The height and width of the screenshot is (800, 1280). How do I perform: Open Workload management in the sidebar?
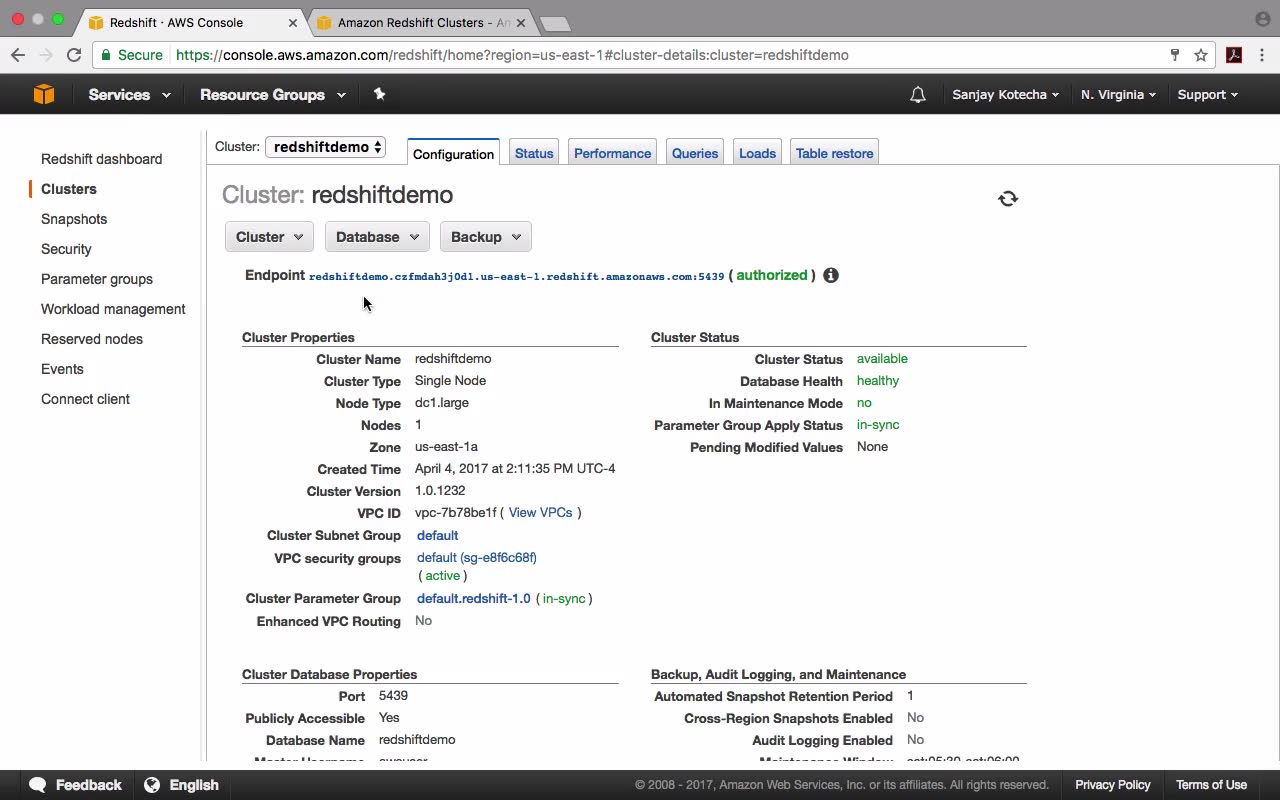(113, 309)
